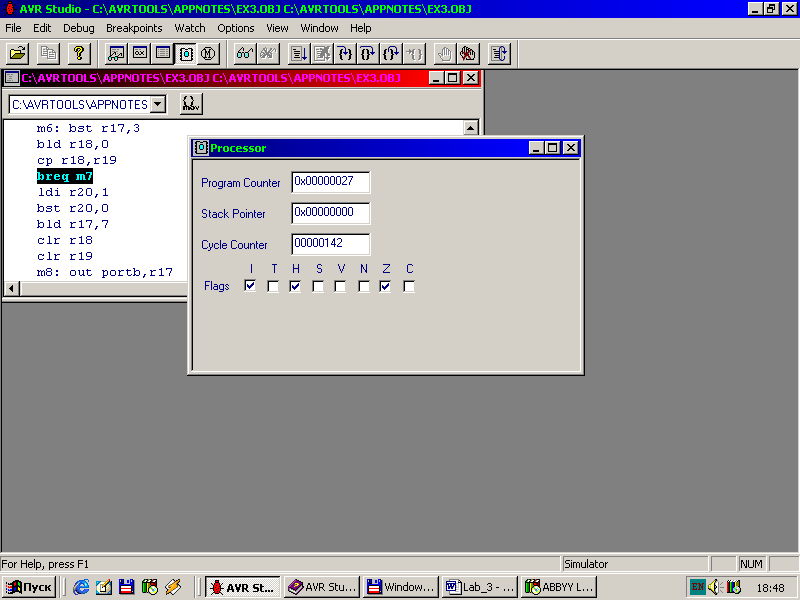Switch to the Lab_3 Word taskbar button
Screen dimensions: 800x600
(x=480, y=587)
